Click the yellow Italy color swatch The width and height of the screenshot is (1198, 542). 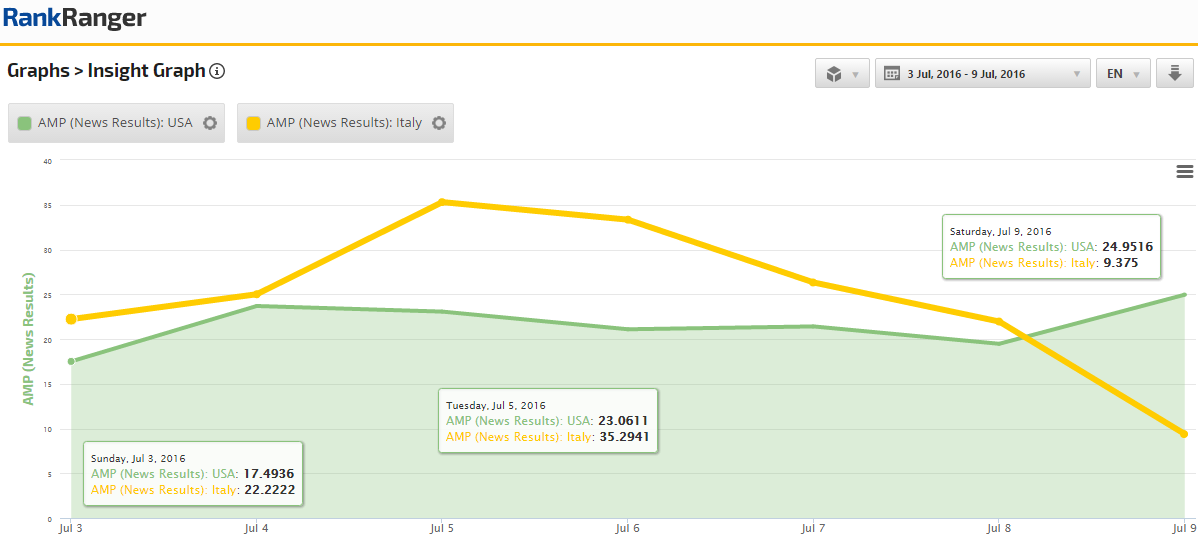point(254,123)
